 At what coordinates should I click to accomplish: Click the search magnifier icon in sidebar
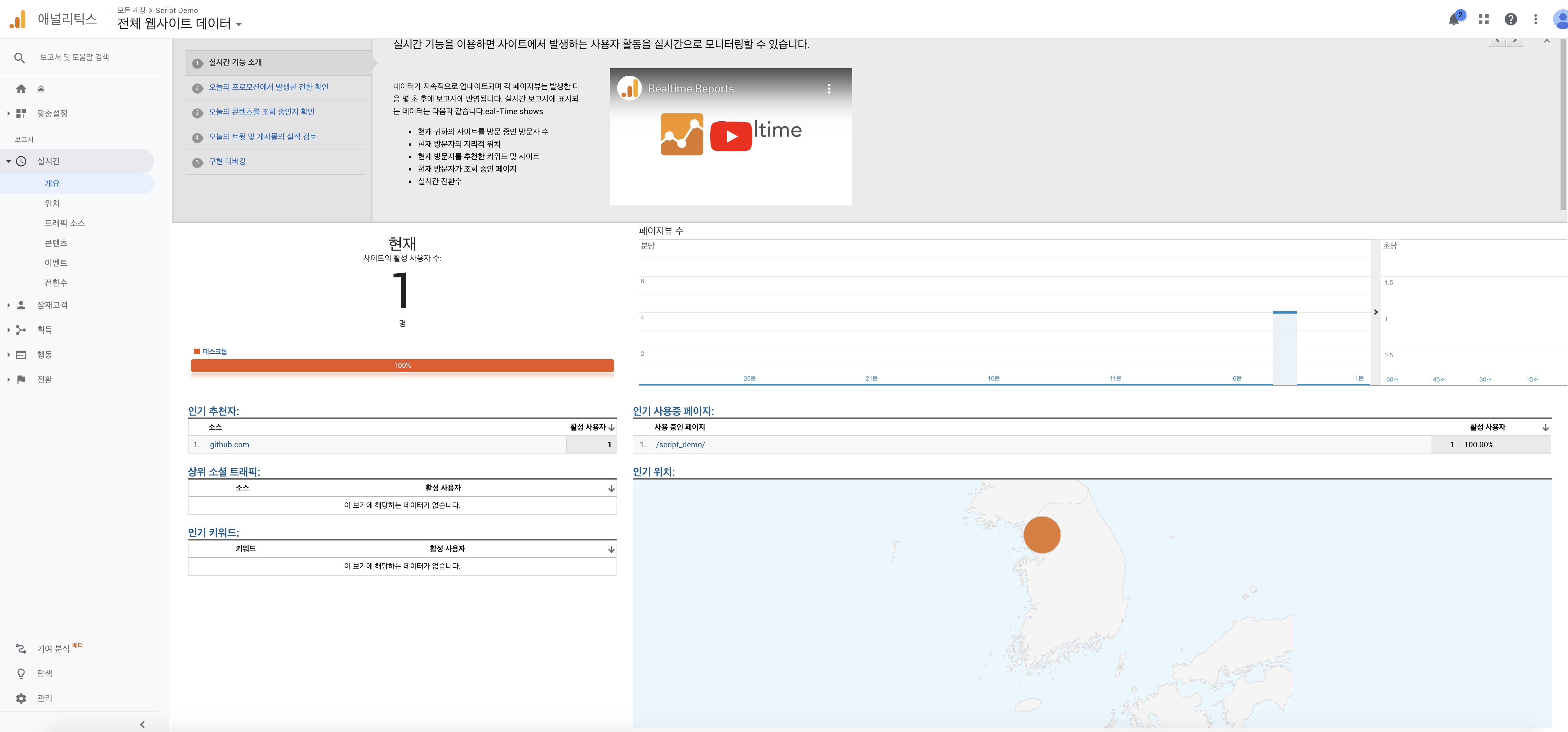pos(20,58)
